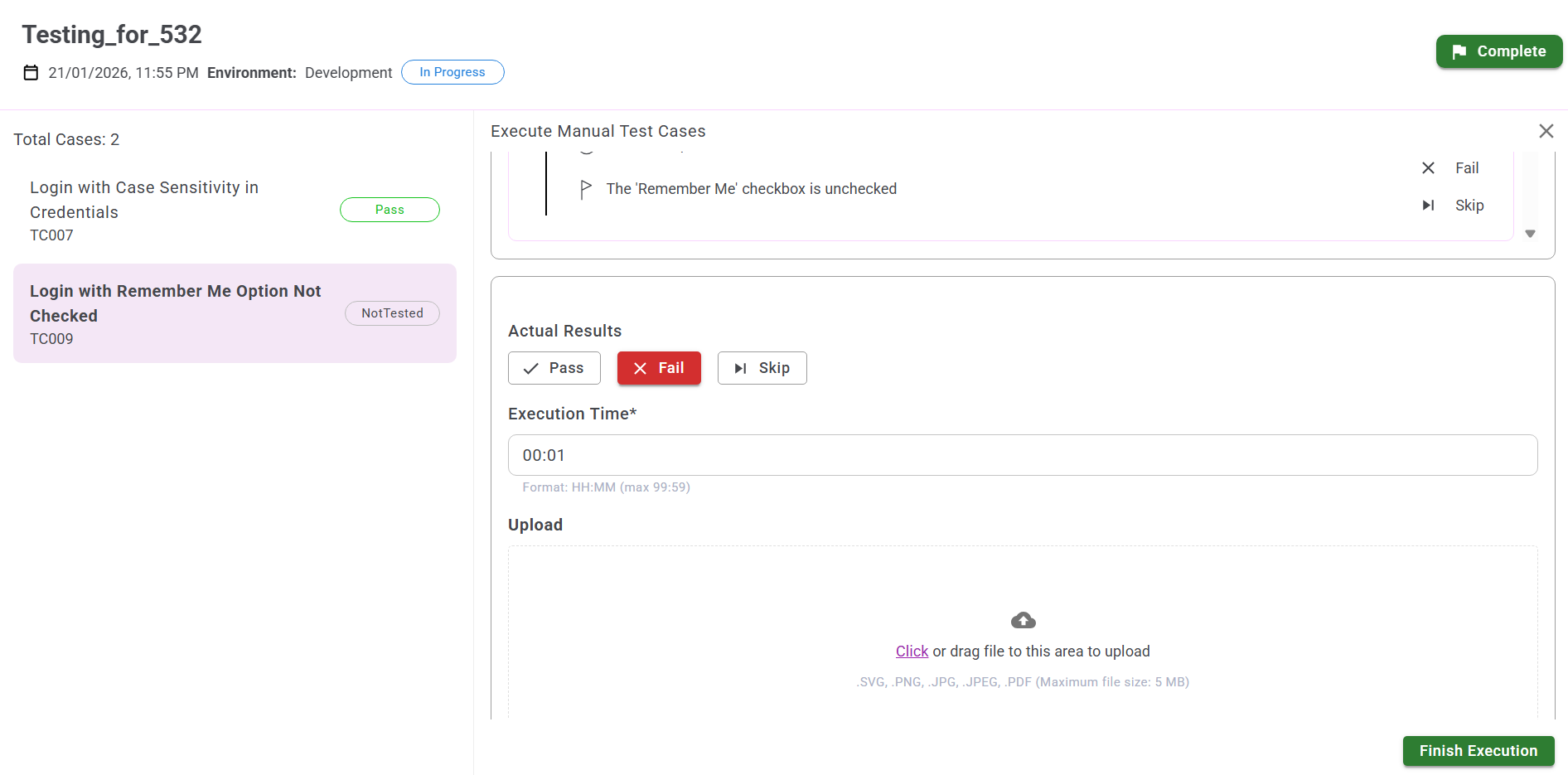Click the step-level Fail X icon
This screenshot has height=775, width=1568.
1428,168
